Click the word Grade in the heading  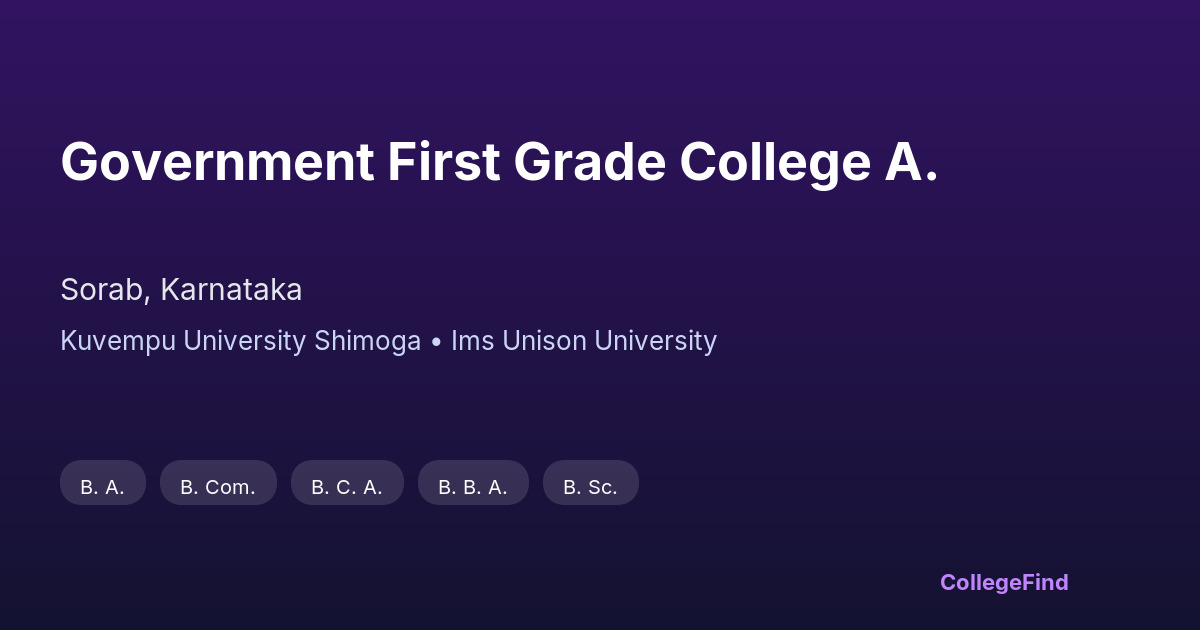point(590,163)
